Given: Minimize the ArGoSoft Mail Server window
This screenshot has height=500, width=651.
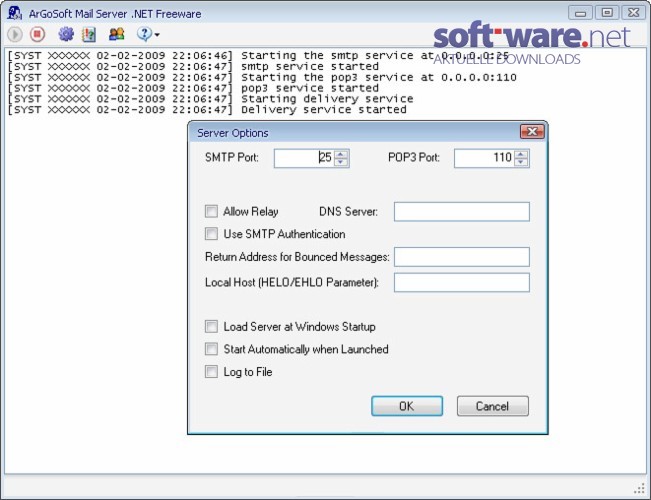Looking at the screenshot, I should pos(580,13).
